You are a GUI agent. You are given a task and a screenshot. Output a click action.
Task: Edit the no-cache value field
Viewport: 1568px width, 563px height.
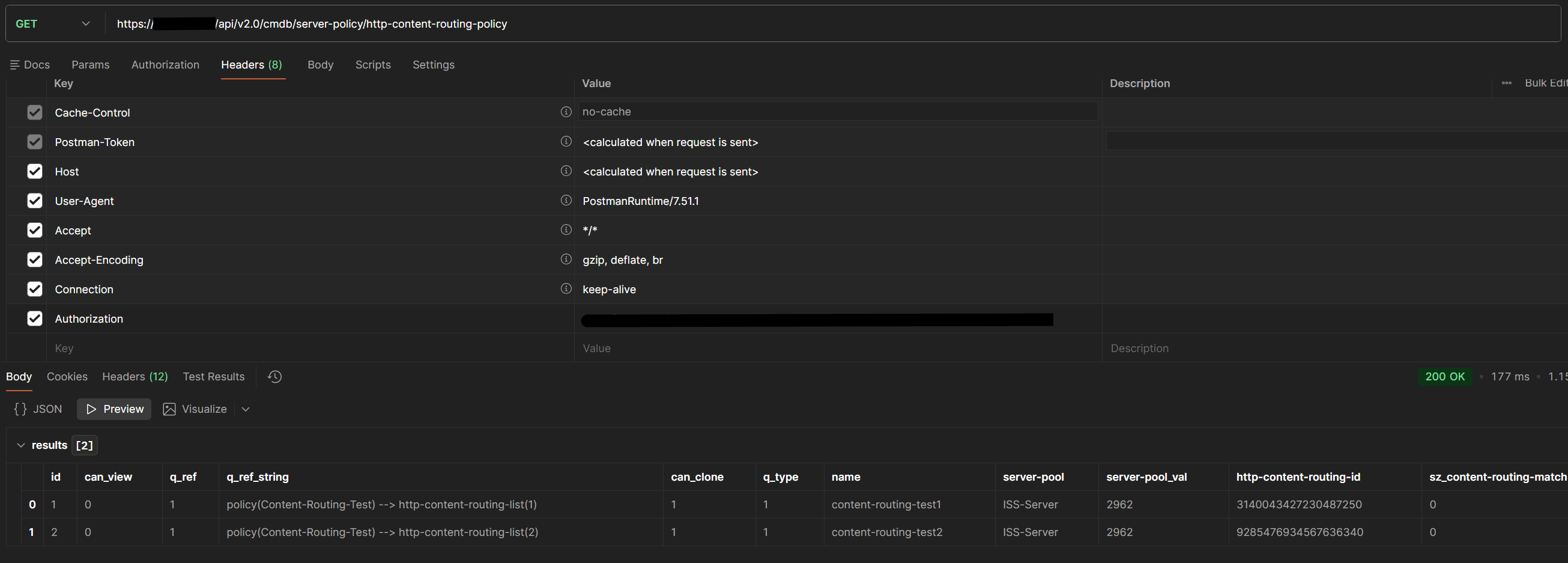(838, 112)
